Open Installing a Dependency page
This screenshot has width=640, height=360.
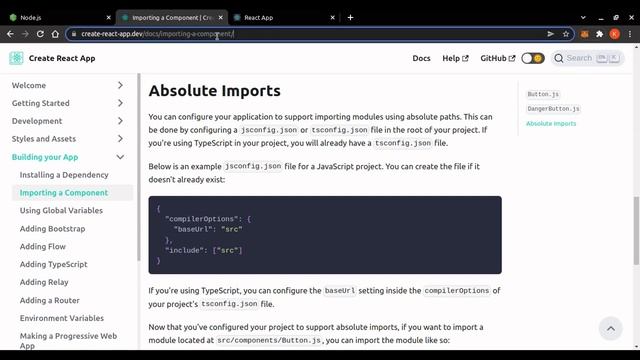64,175
